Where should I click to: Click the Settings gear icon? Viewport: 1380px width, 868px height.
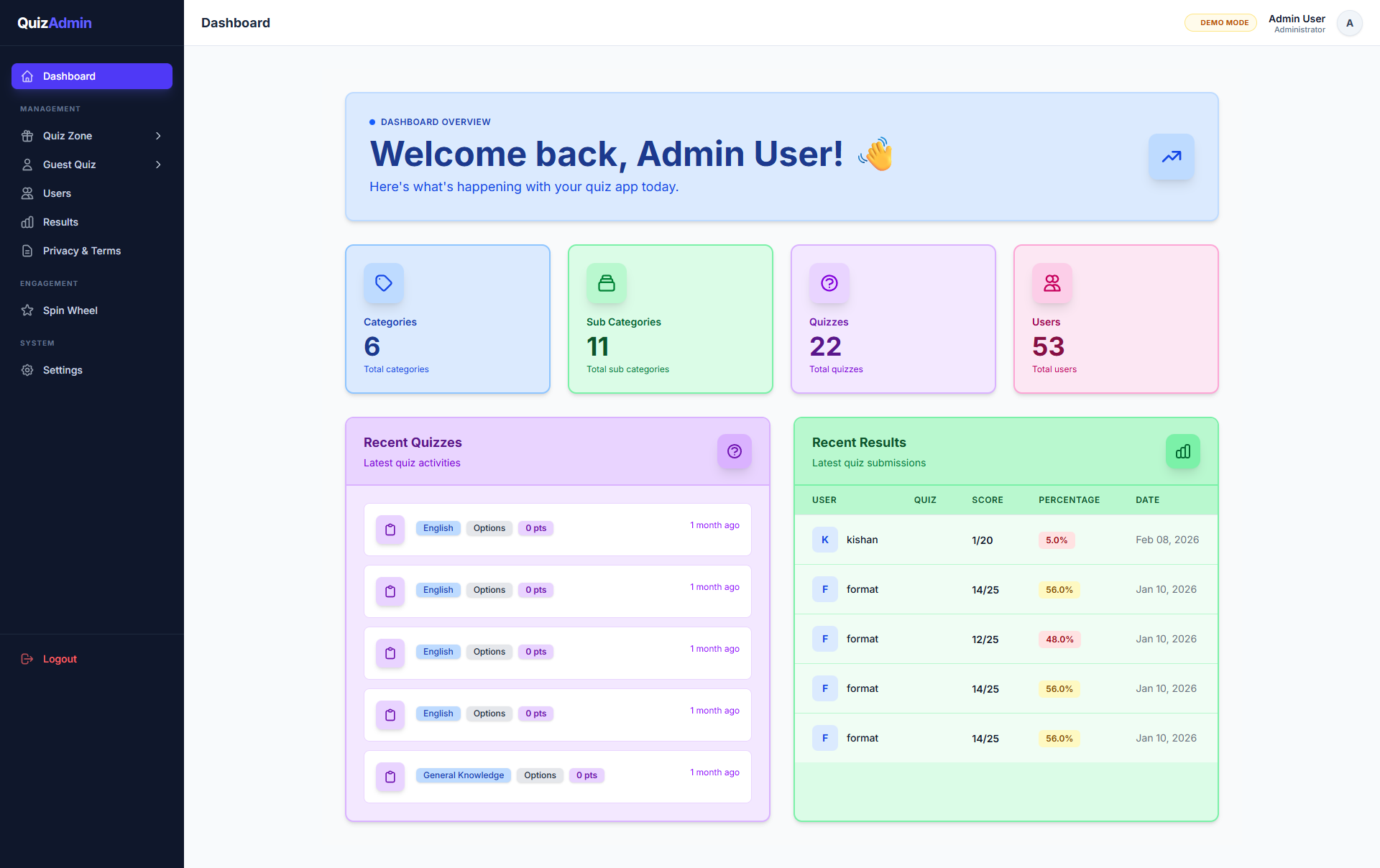point(27,370)
